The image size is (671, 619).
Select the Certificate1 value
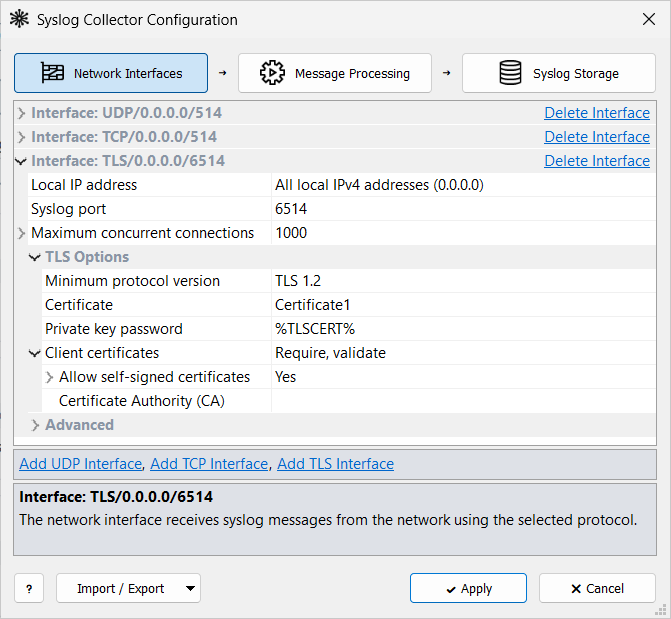pyautogui.click(x=463, y=305)
